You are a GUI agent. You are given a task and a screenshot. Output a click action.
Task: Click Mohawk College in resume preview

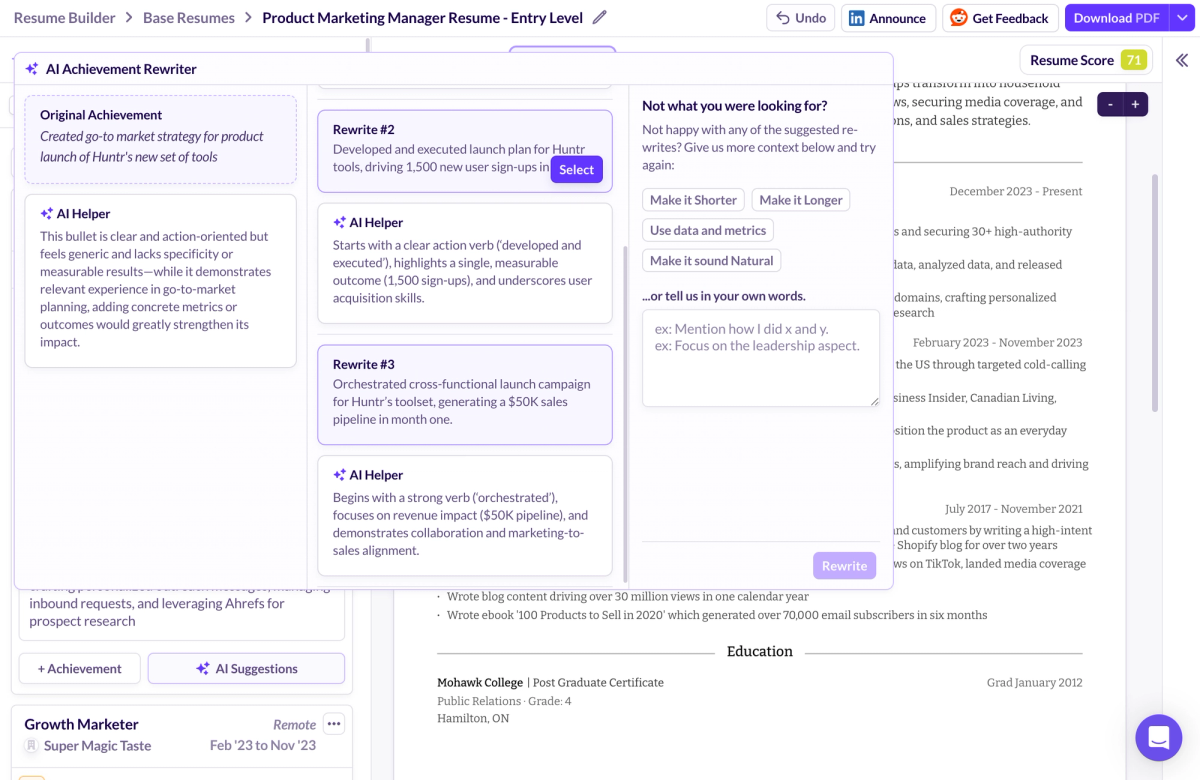[480, 682]
